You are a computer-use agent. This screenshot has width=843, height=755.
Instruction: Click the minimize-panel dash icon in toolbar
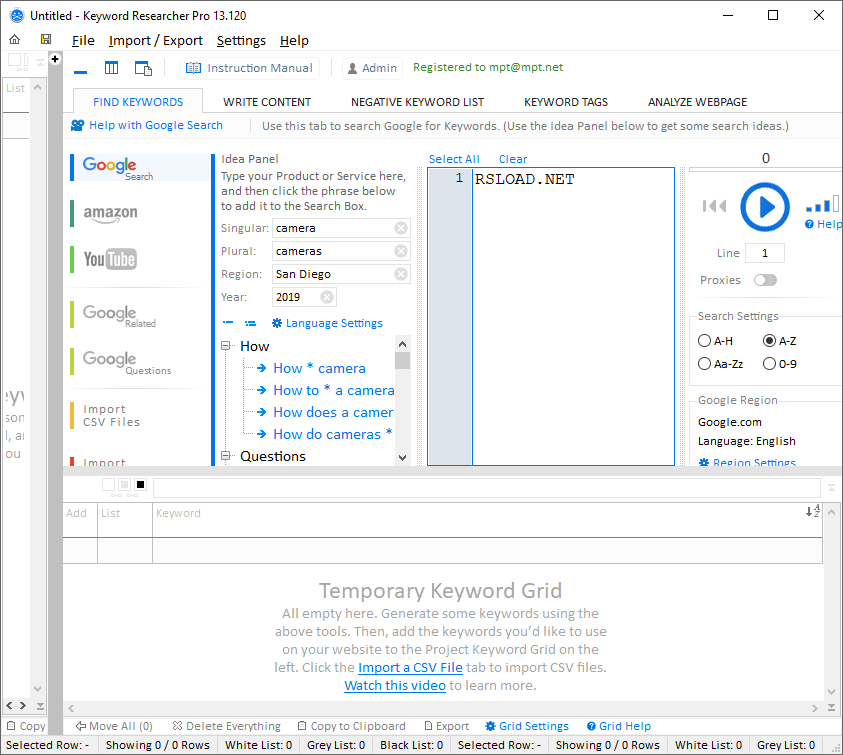coord(81,72)
